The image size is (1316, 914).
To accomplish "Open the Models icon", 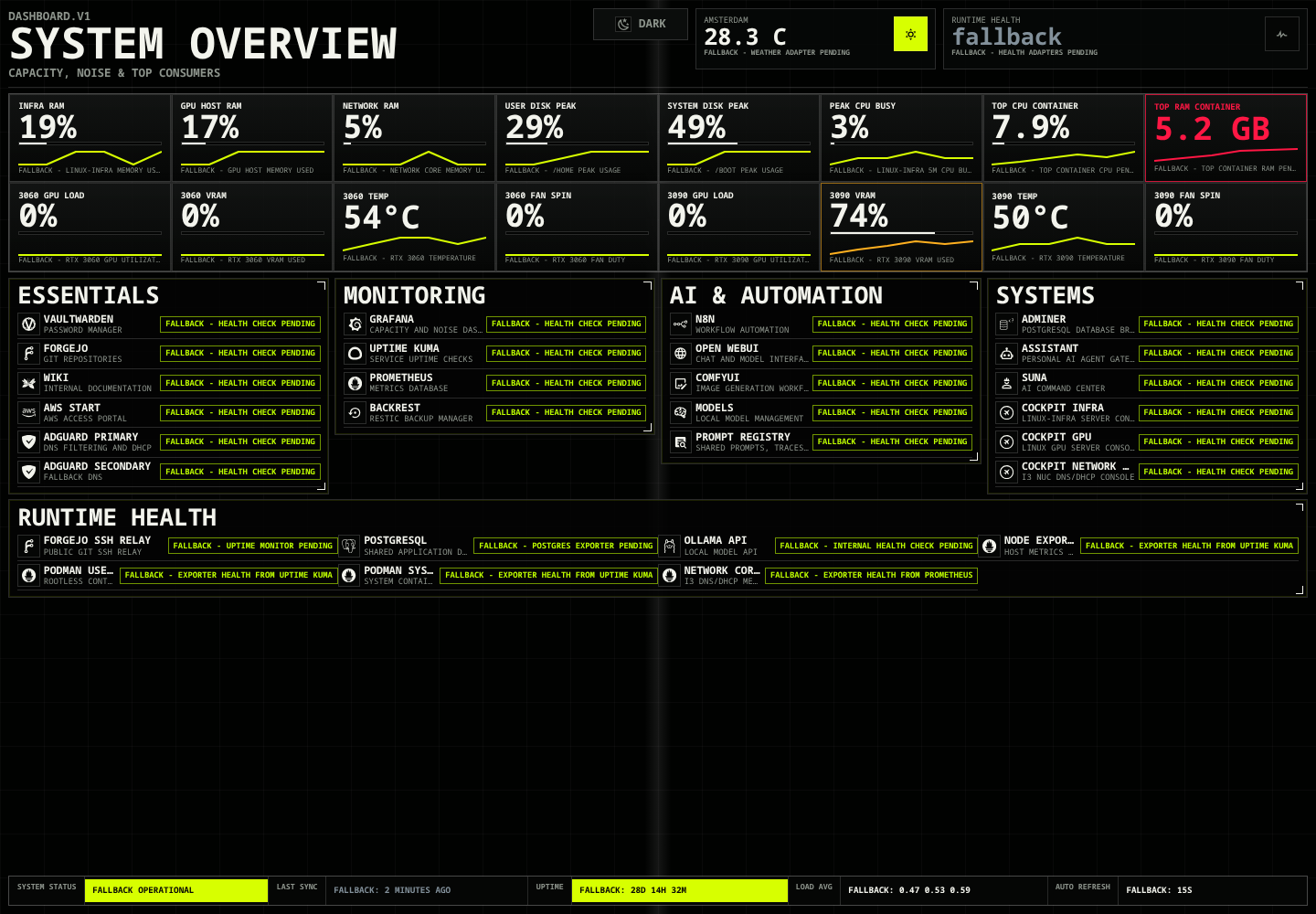I will (680, 412).
